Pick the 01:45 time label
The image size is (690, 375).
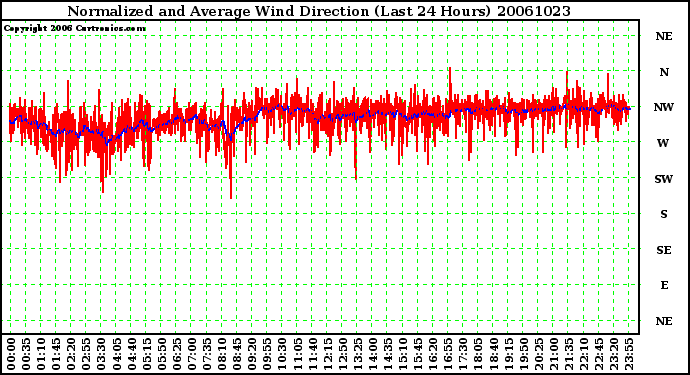[56, 354]
